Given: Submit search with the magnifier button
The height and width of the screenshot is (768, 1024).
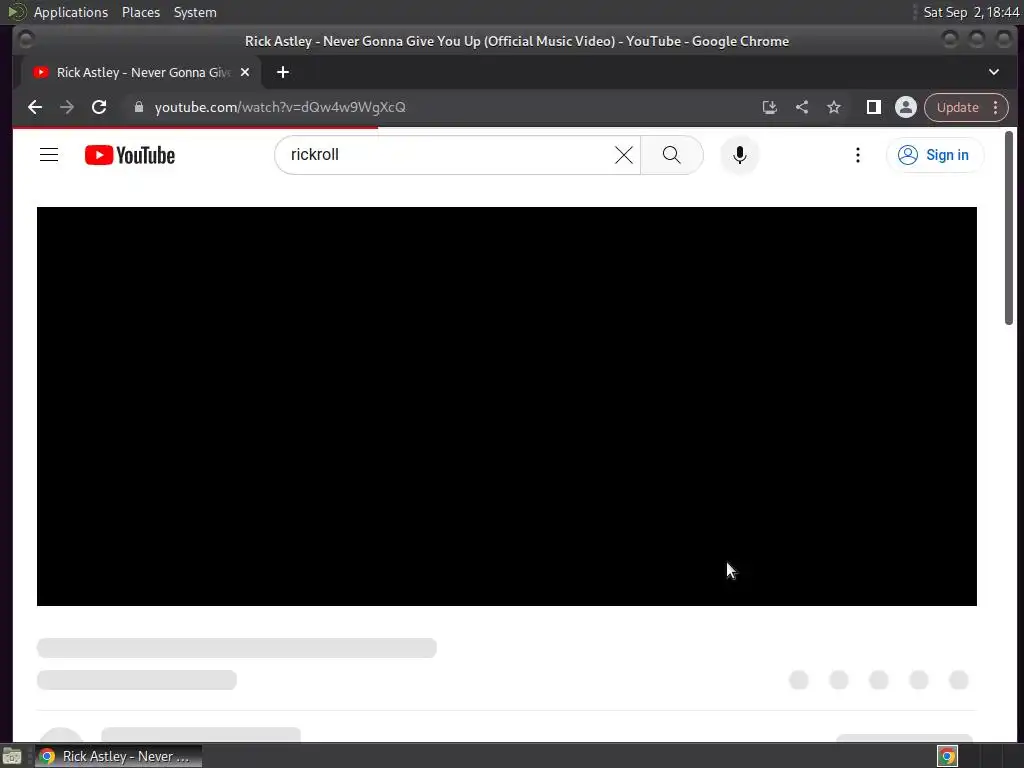Looking at the screenshot, I should 671,155.
